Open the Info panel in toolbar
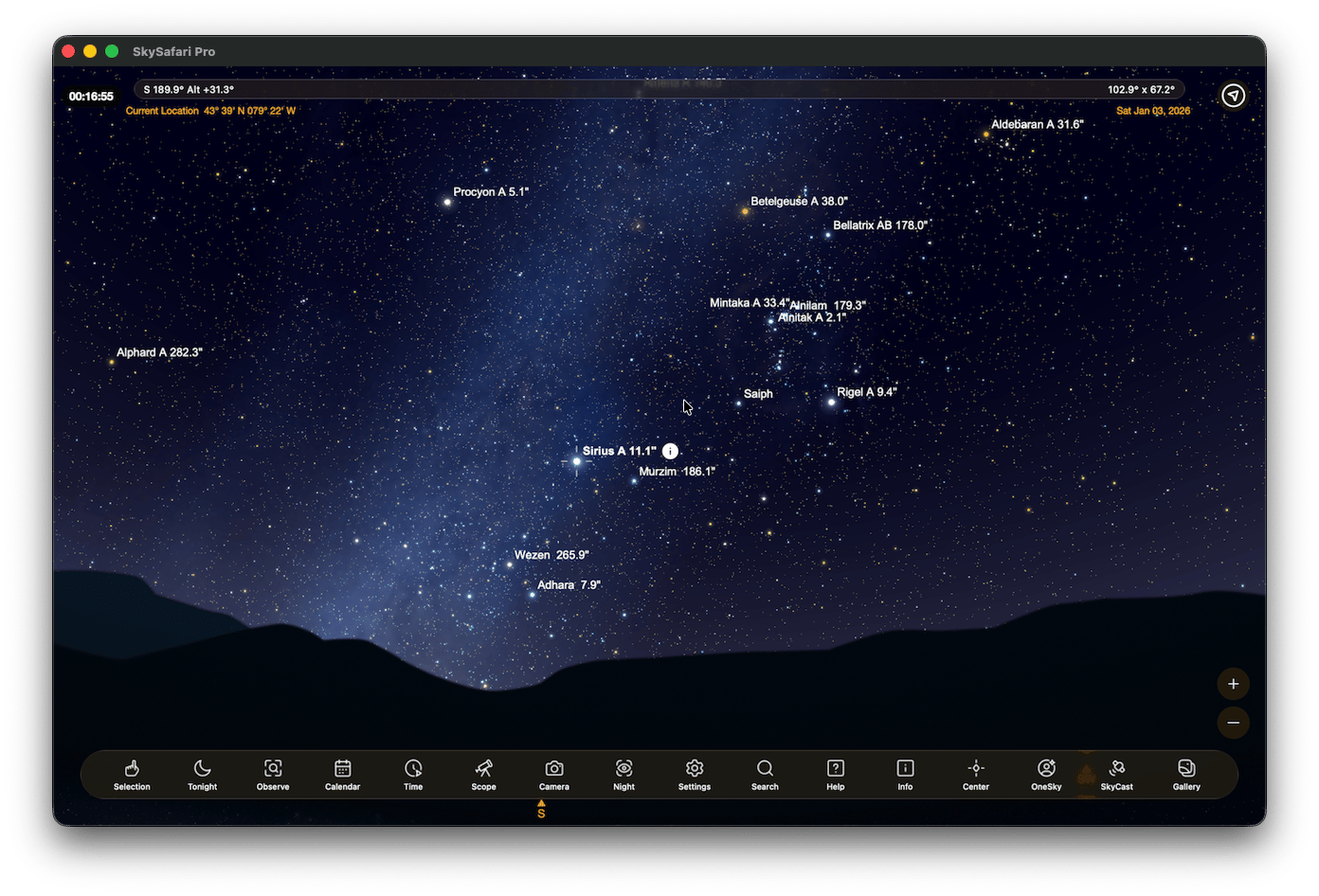Viewport: 1319px width, 896px height. [x=906, y=774]
